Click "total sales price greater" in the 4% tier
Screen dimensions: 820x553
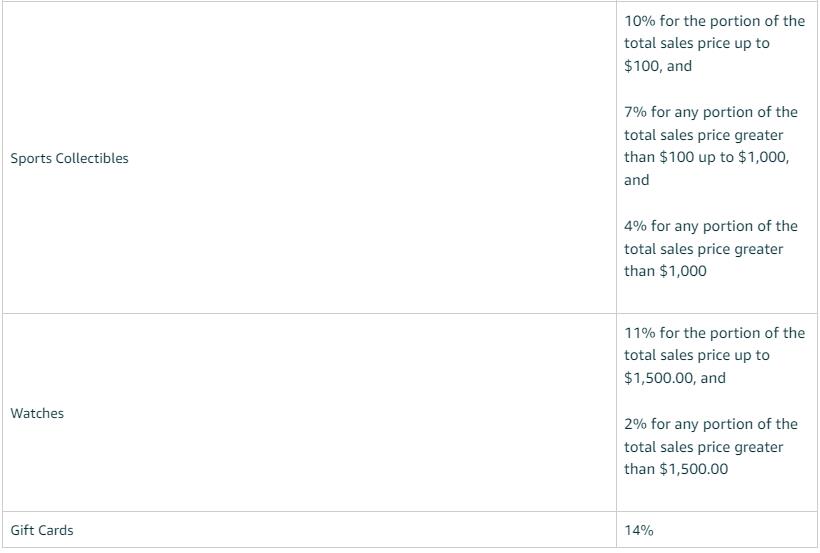704,249
